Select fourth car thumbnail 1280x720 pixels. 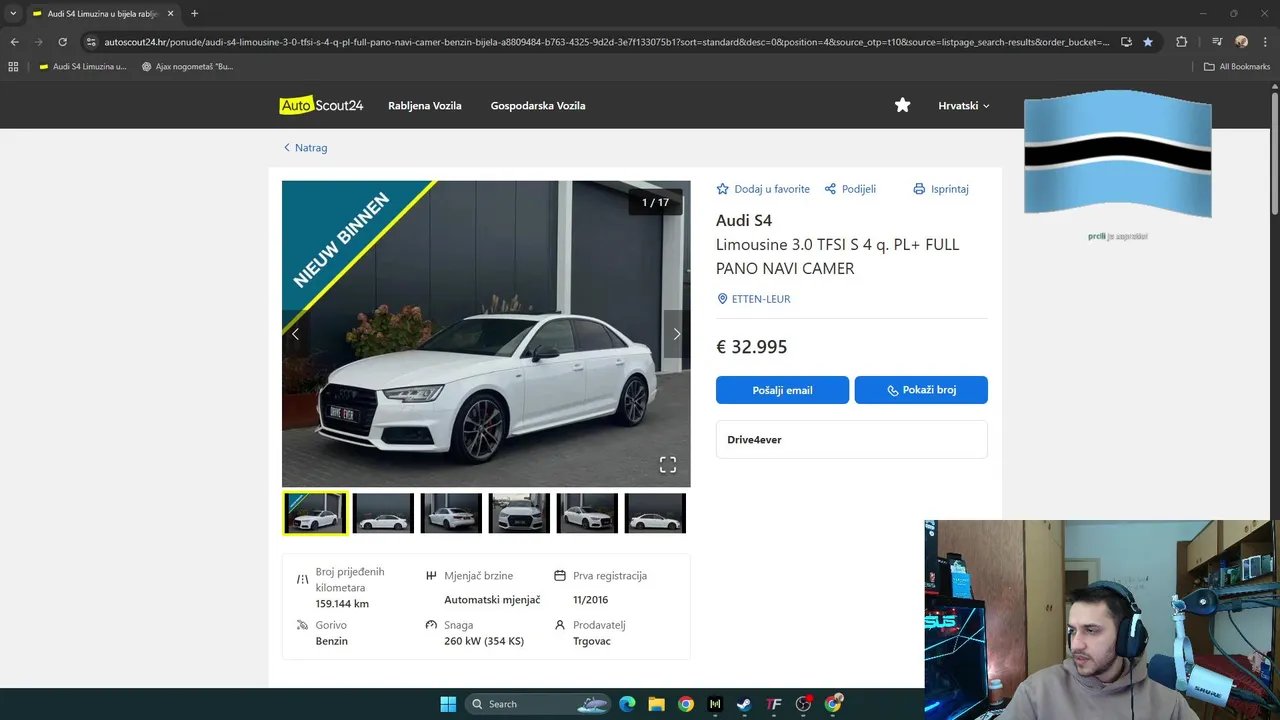pos(519,513)
